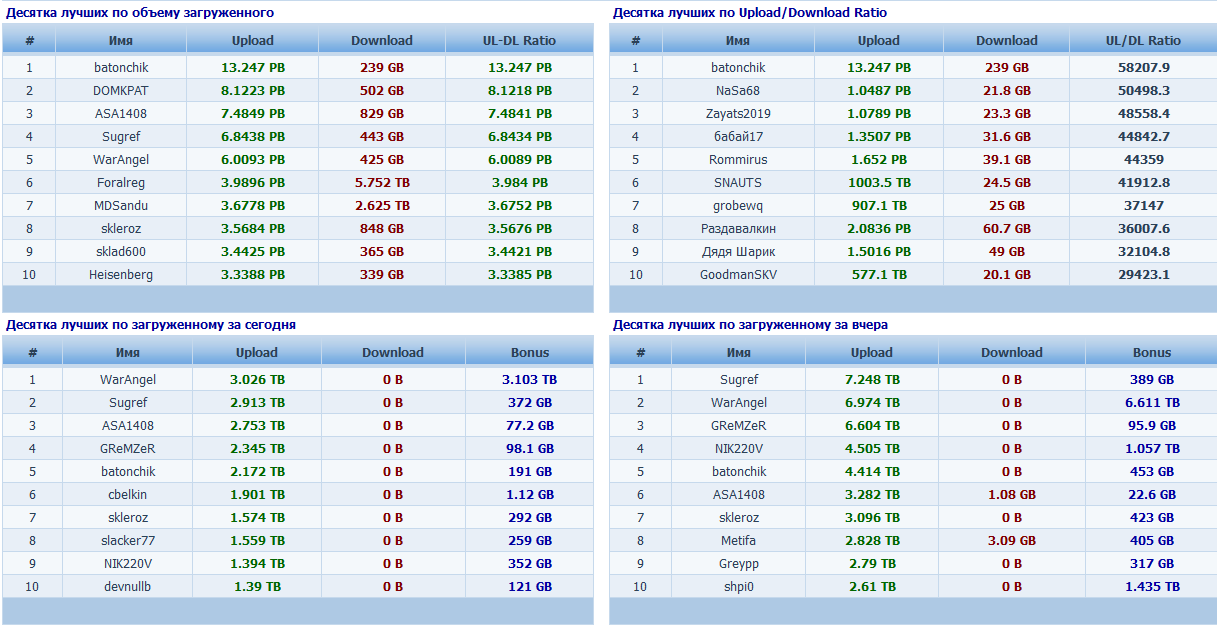Click the username Rommirus
1217x625 pixels.
738,159
